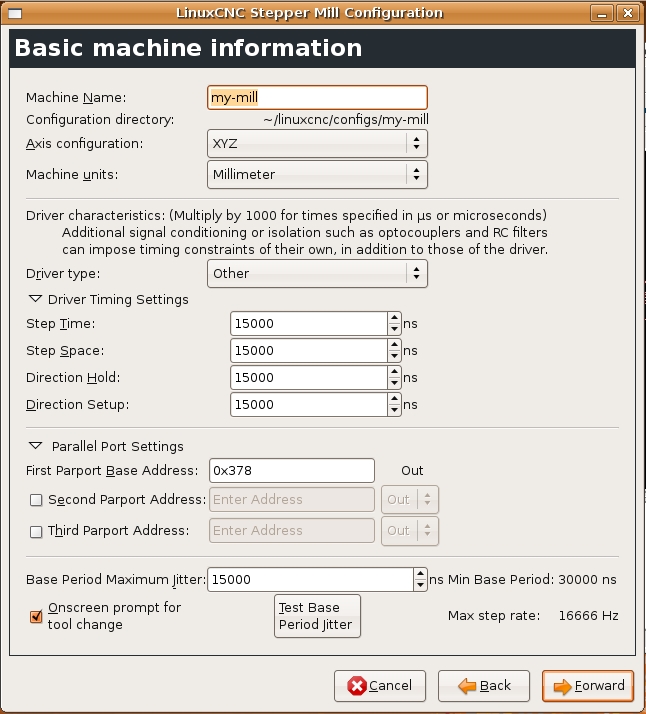646x714 pixels.
Task: Increase Direction Hold with up arrow
Action: pyautogui.click(x=394, y=372)
